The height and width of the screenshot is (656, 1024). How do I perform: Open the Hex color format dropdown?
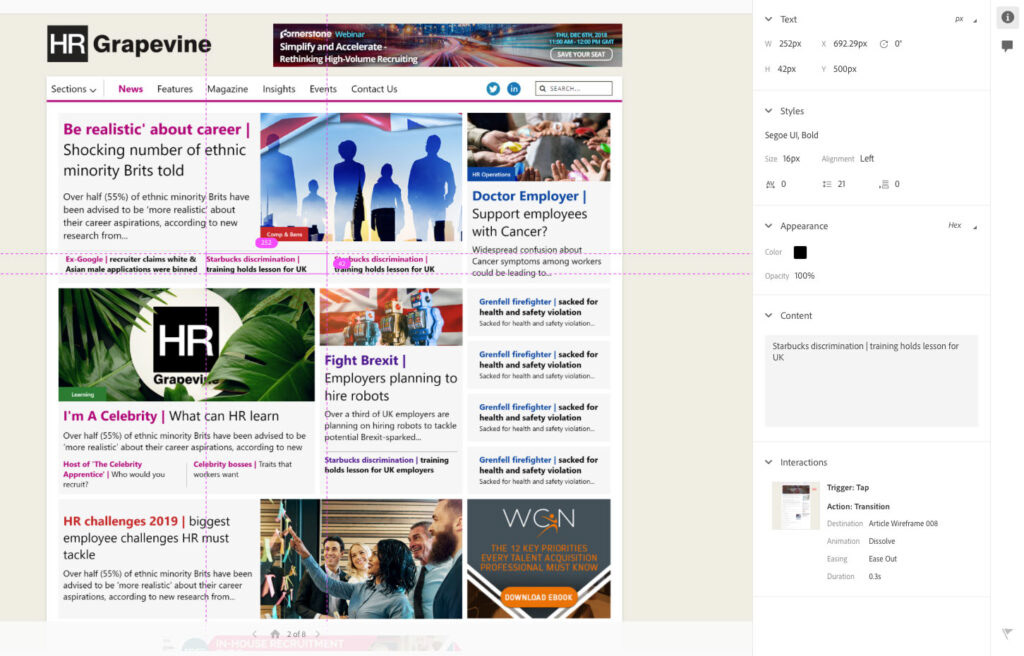(x=963, y=225)
